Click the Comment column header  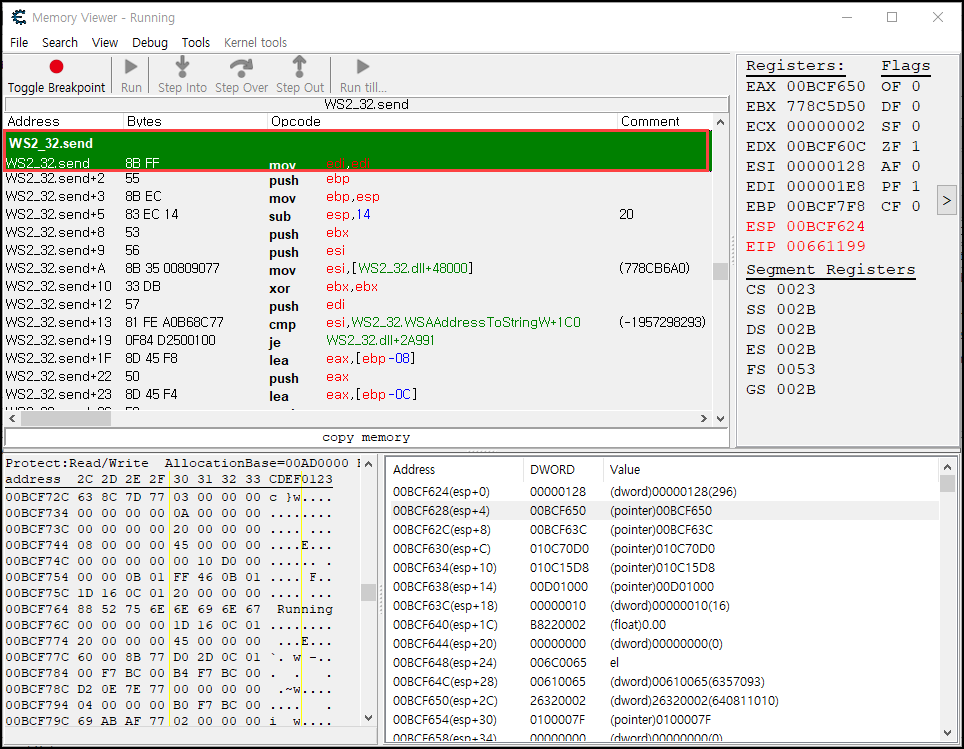(665, 121)
